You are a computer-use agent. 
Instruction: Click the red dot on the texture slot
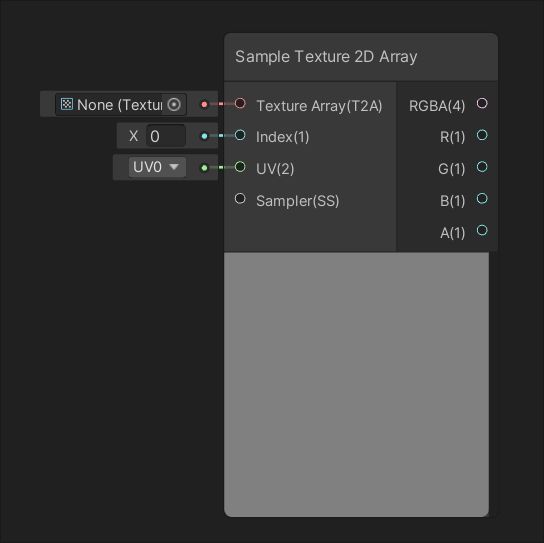[204, 104]
